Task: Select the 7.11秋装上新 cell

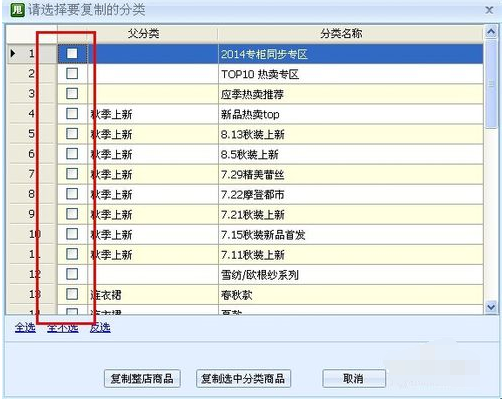Action: (x=351, y=254)
